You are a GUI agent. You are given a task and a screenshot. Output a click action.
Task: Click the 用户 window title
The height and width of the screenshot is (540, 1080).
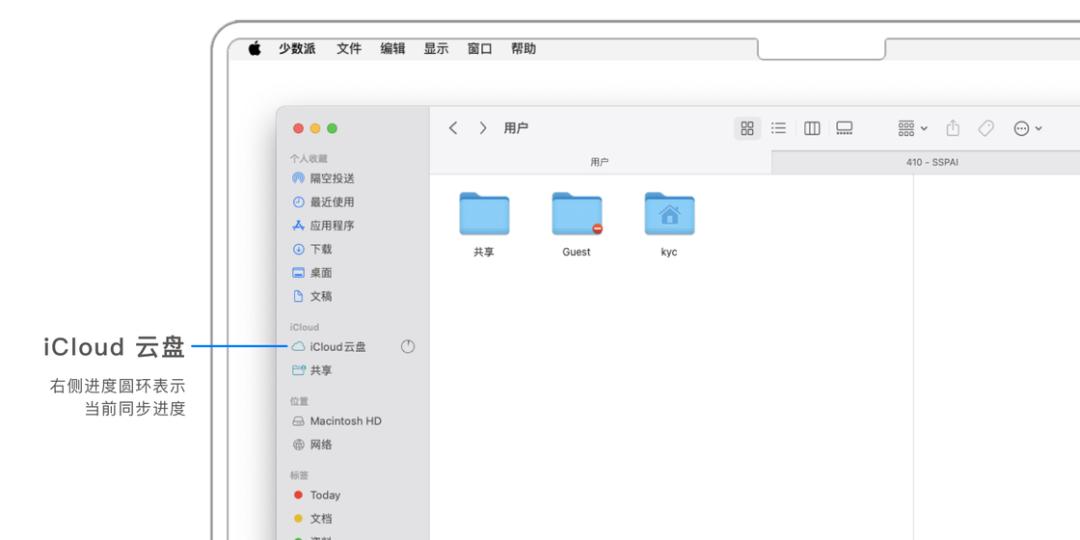(516, 128)
